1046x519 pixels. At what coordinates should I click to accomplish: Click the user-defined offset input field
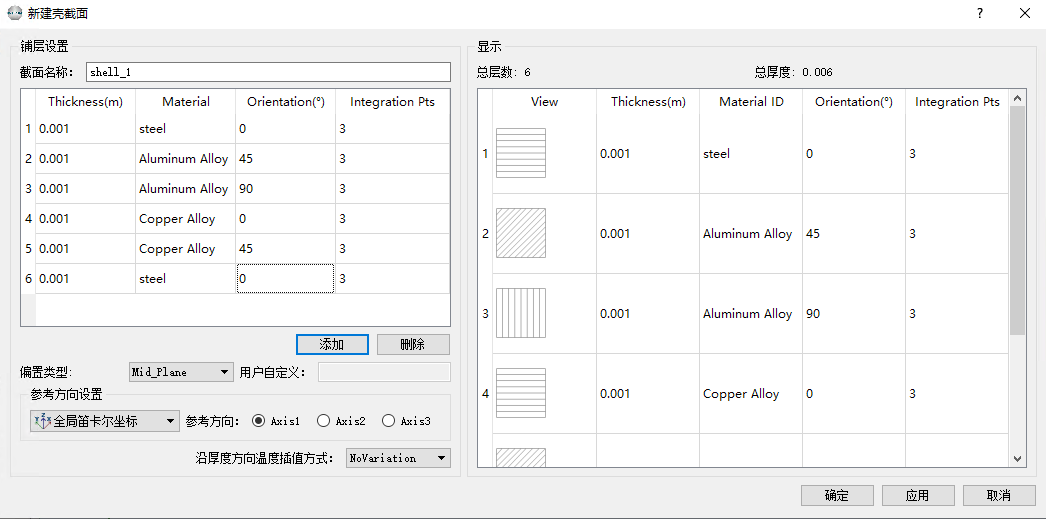pyautogui.click(x=384, y=372)
